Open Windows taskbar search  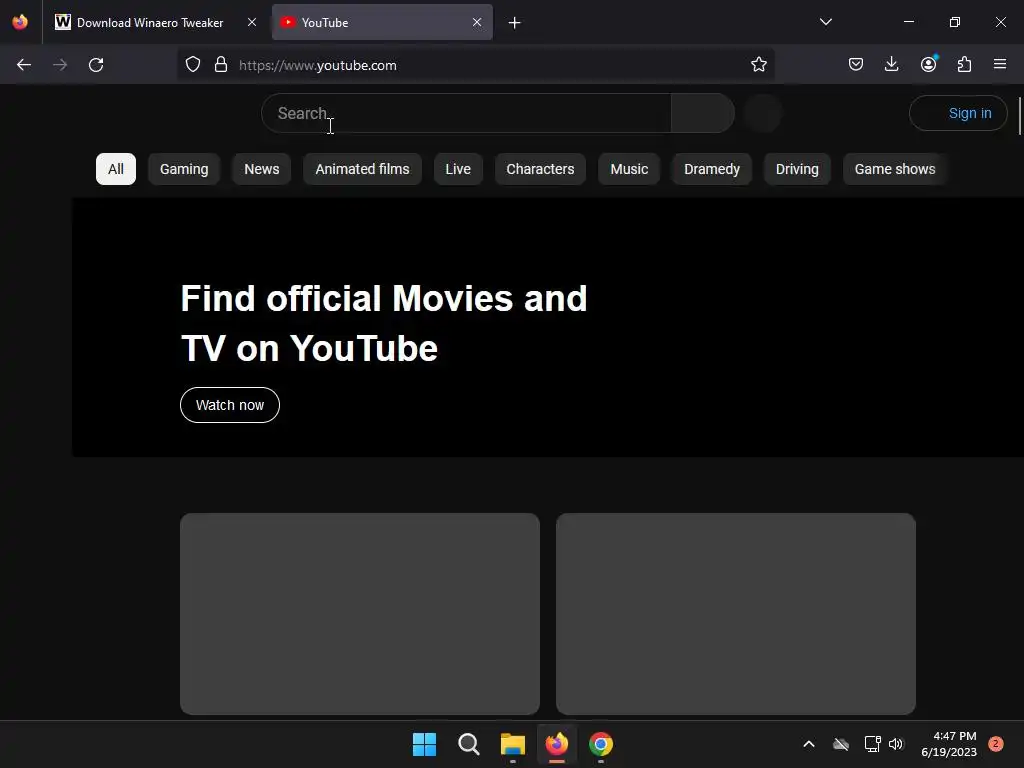[x=468, y=744]
